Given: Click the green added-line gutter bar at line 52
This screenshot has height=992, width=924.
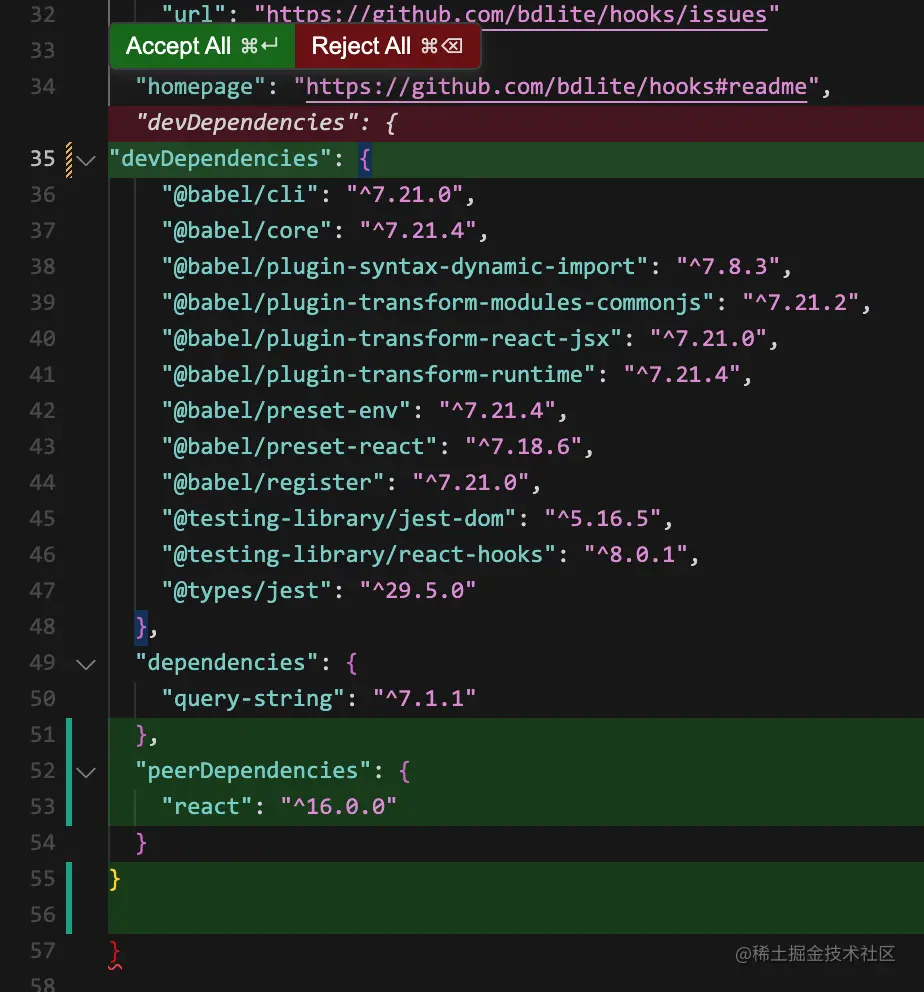Looking at the screenshot, I should 69,771.
